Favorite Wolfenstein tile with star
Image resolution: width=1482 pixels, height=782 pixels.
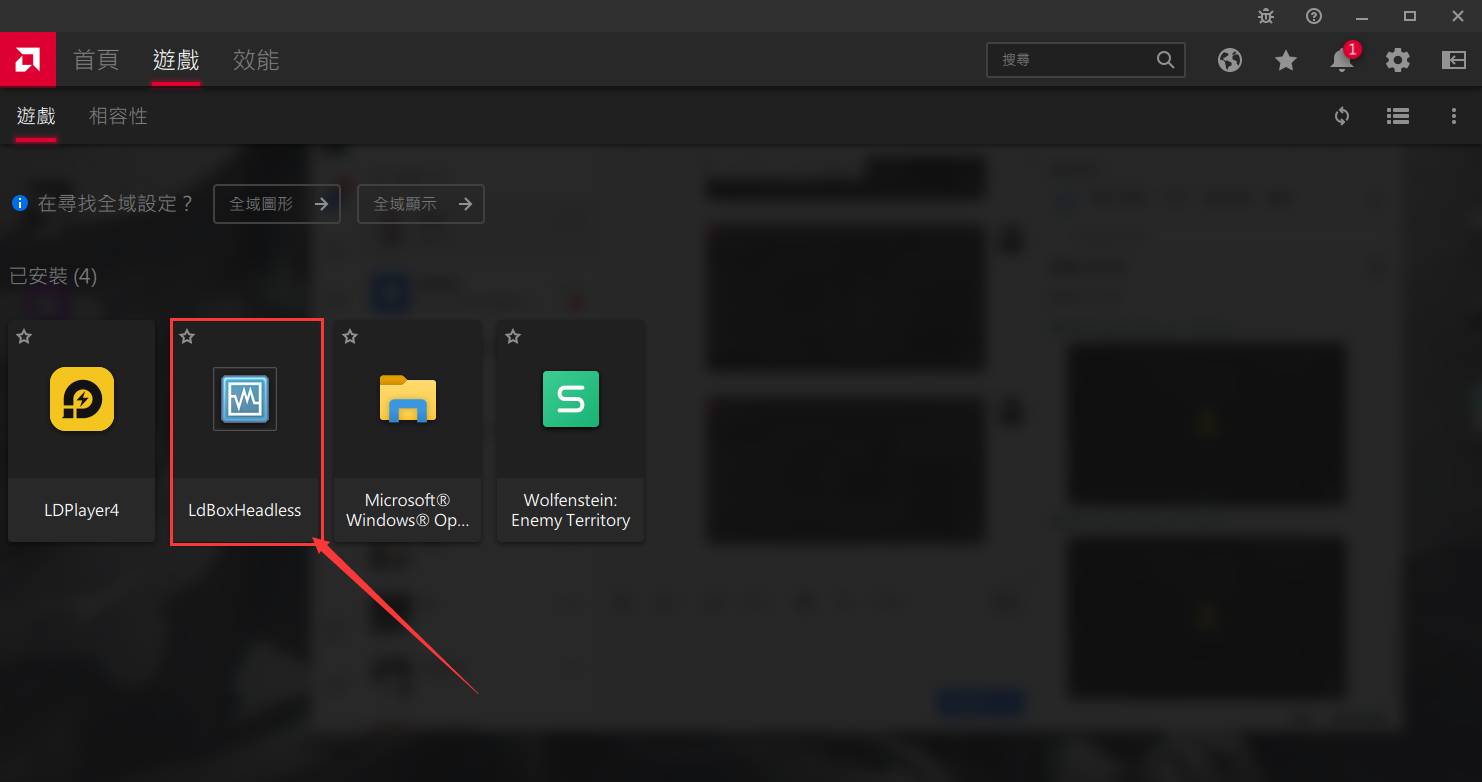point(513,337)
